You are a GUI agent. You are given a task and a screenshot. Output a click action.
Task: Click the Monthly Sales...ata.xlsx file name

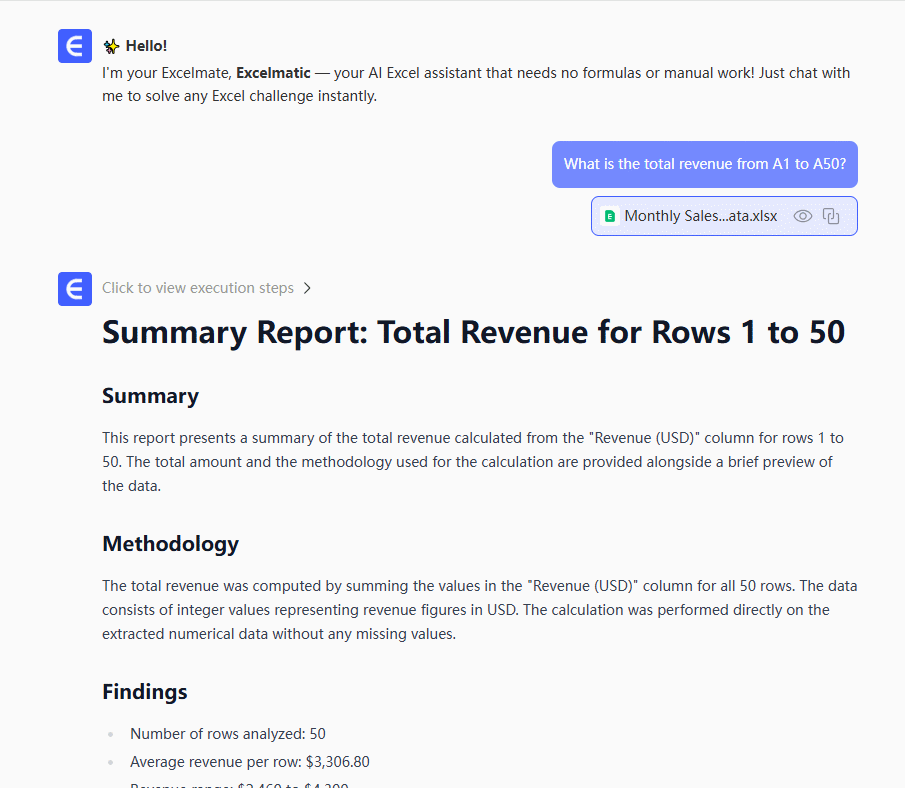(x=700, y=216)
